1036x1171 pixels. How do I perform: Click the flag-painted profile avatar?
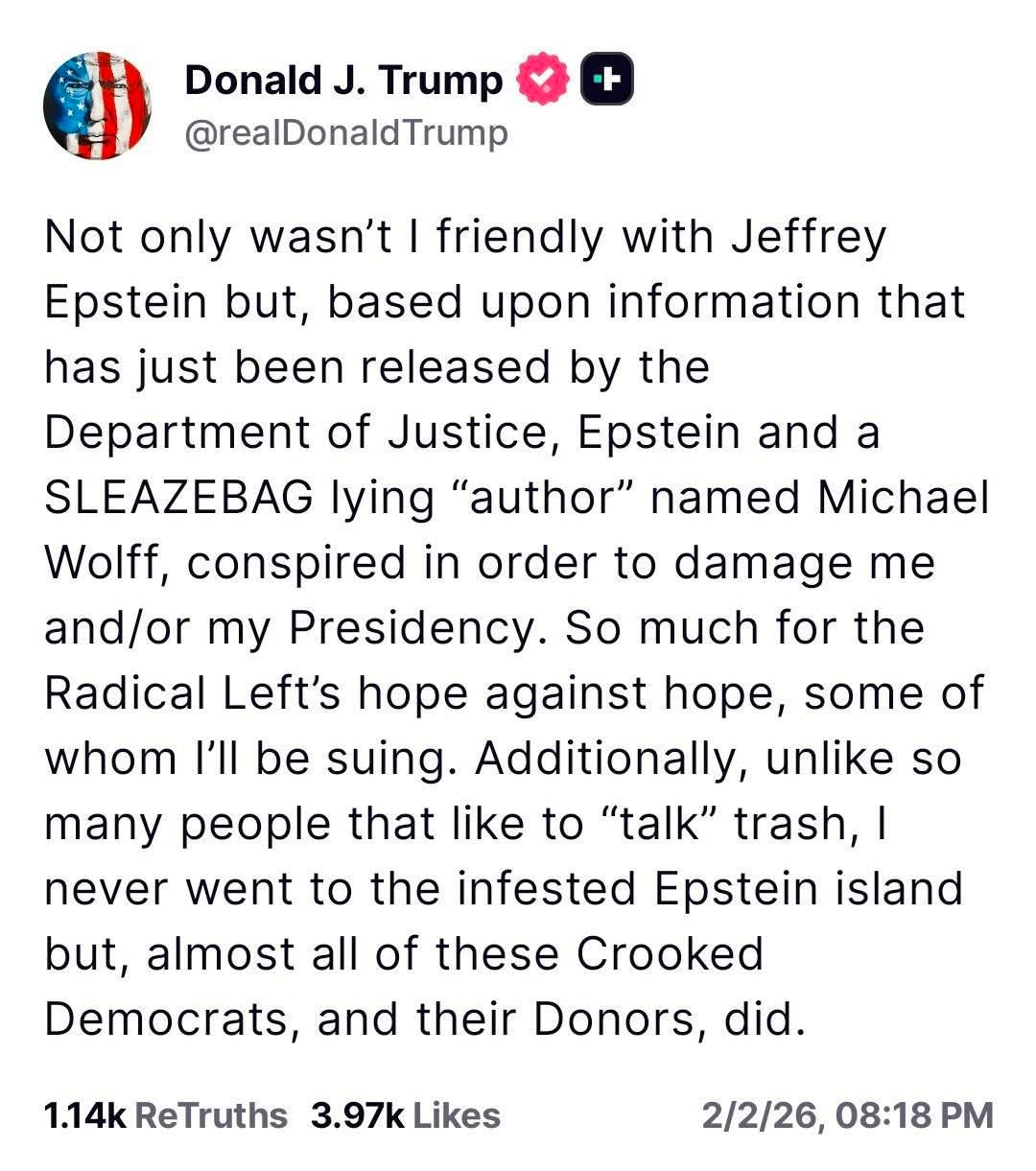point(98,105)
